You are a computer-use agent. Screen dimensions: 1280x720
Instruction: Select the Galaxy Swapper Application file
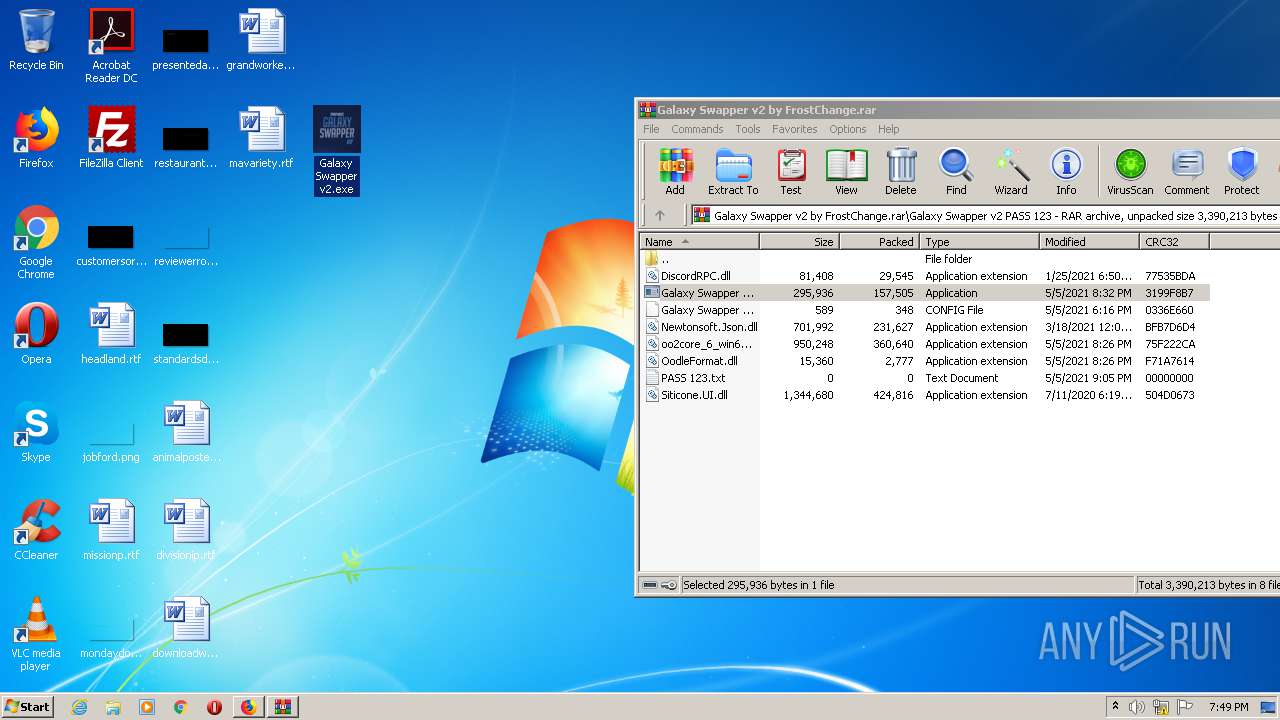pyautogui.click(x=925, y=293)
